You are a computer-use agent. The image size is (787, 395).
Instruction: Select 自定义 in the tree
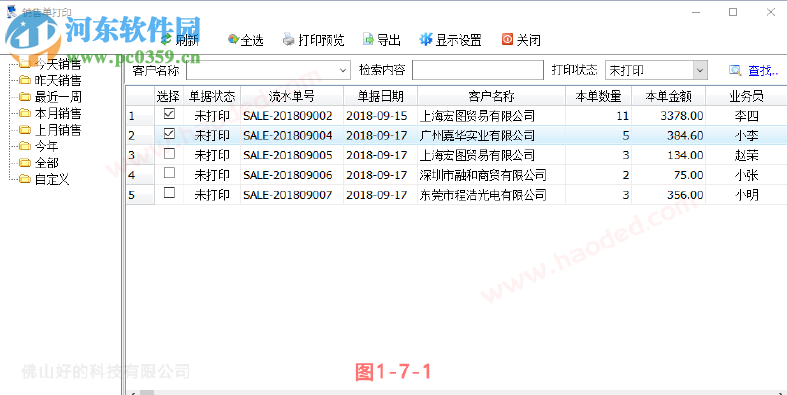point(52,179)
